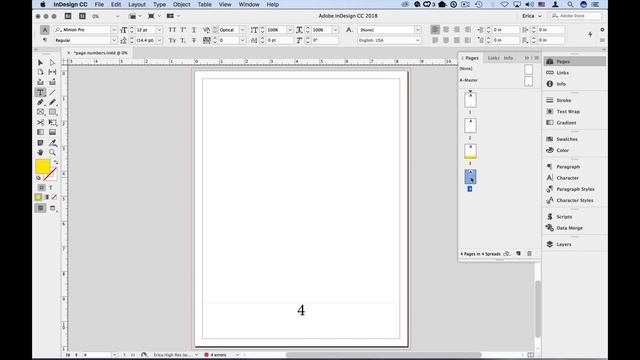Open the Object menu
Image resolution: width=640 pixels, height=360 pixels.
click(181, 4)
